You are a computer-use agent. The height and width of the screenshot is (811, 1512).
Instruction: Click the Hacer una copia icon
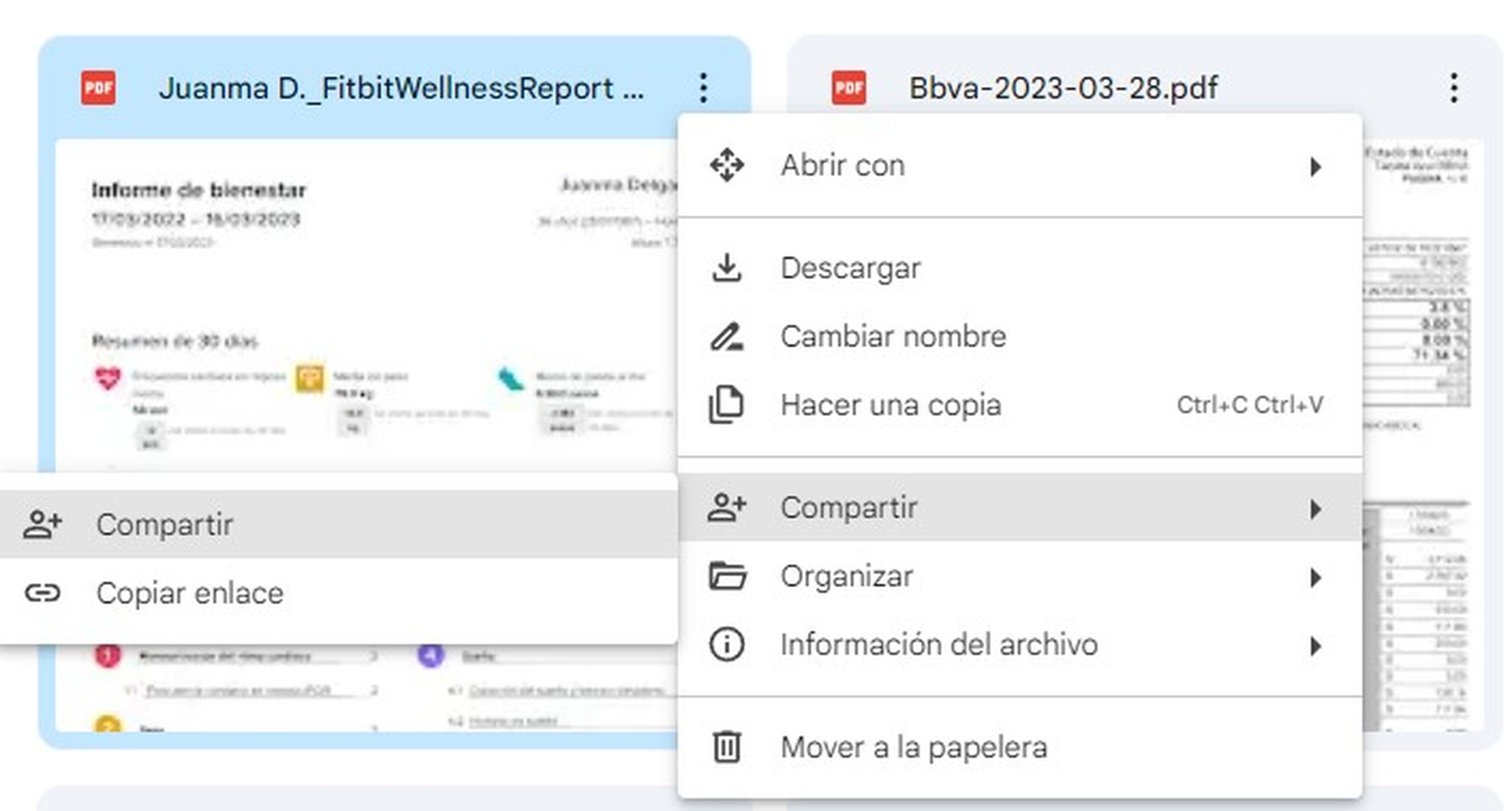coord(726,405)
